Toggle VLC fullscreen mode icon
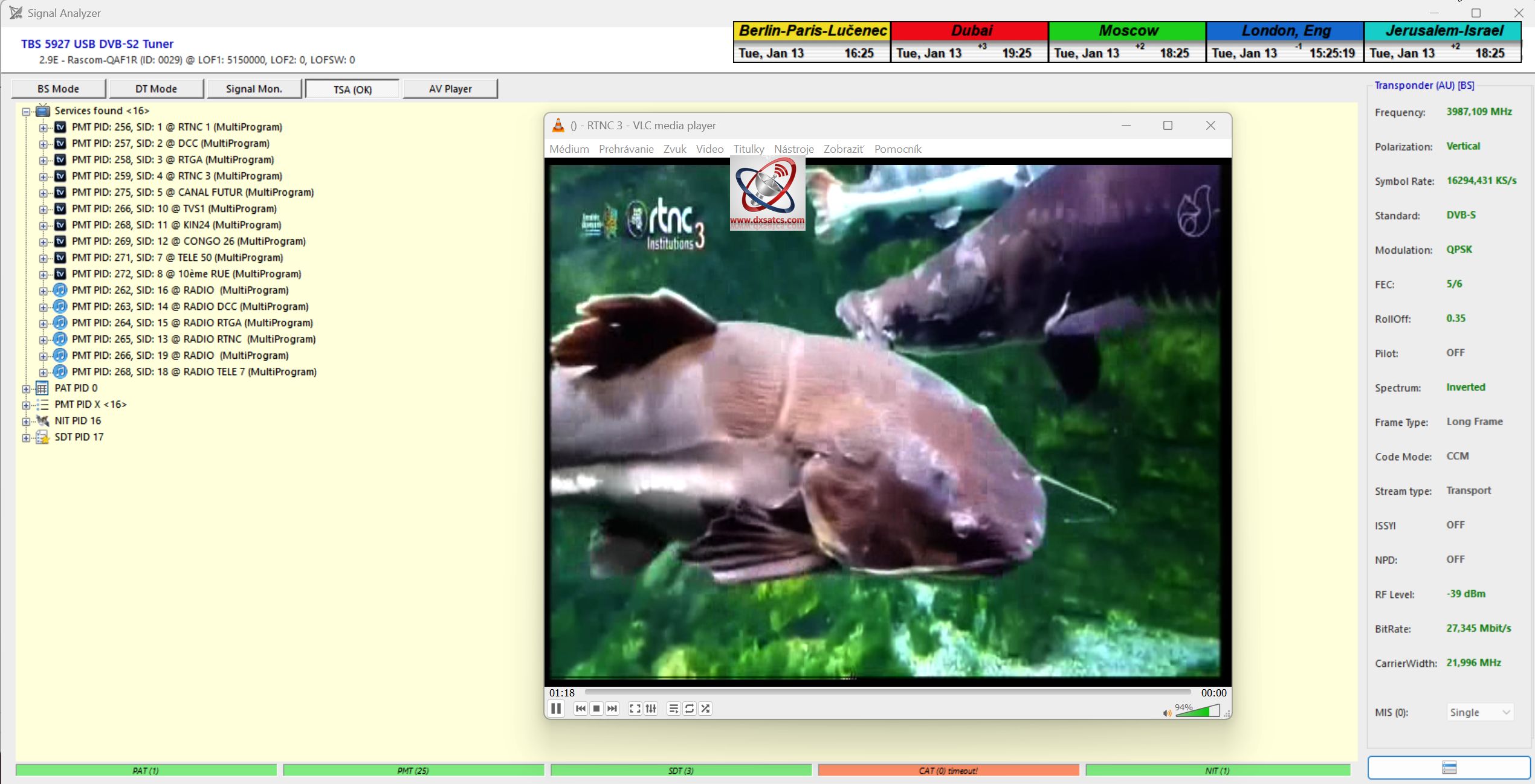The width and height of the screenshot is (1535, 784). pyautogui.click(x=635, y=708)
